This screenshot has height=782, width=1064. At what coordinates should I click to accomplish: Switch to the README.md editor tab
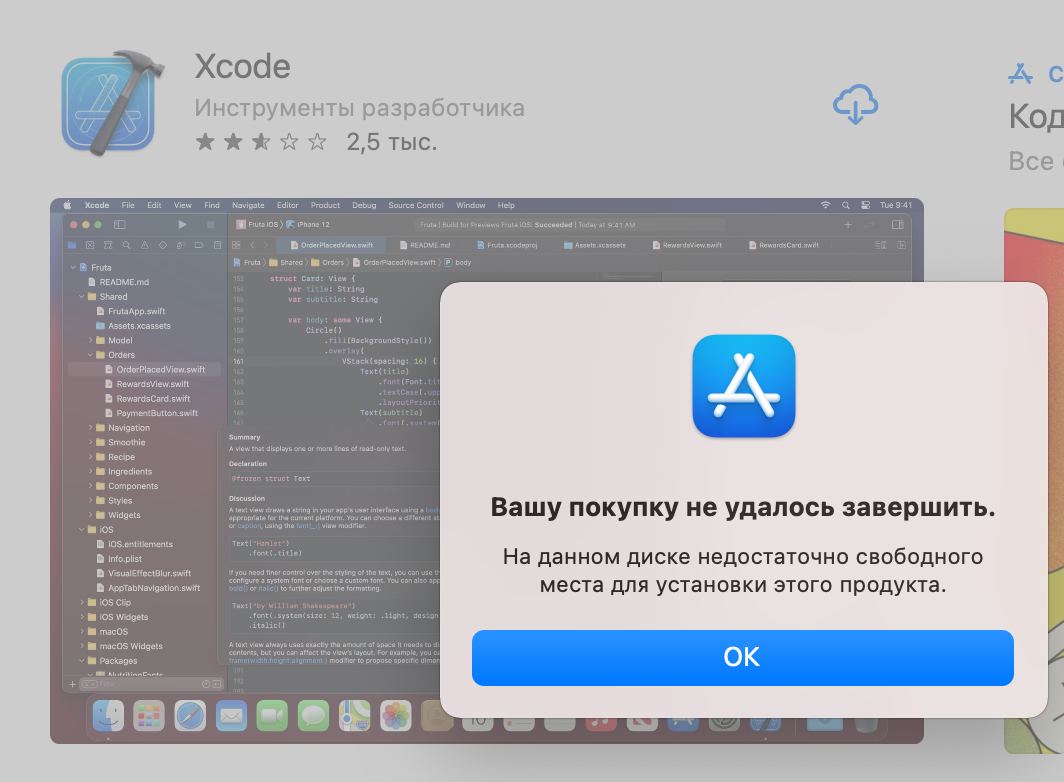(x=425, y=245)
